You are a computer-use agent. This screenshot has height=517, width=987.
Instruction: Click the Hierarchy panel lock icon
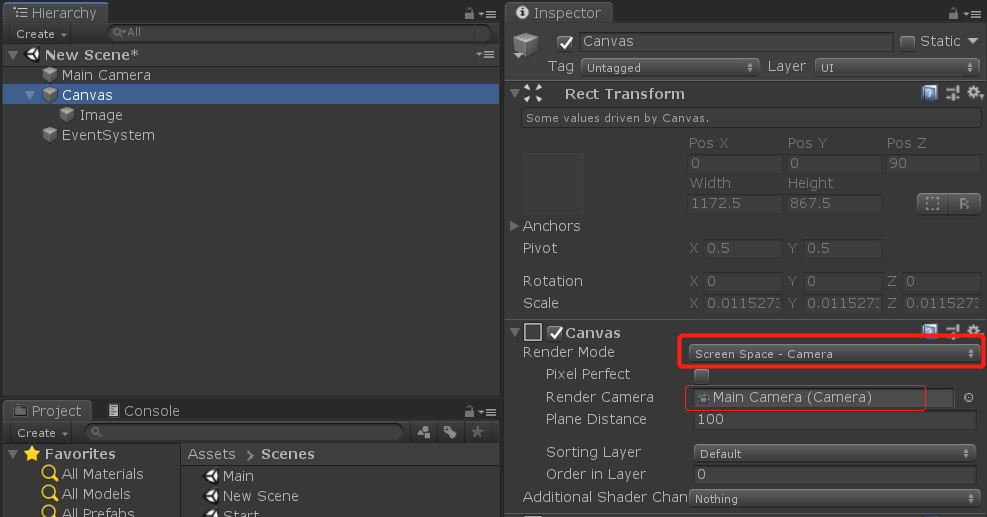[469, 13]
